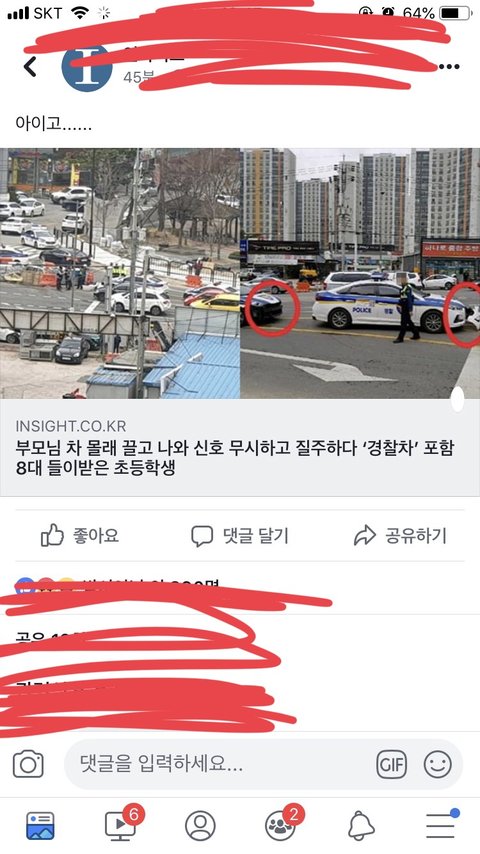Open the Watch video tab with badge 6
This screenshot has height=854, width=480.
click(122, 824)
